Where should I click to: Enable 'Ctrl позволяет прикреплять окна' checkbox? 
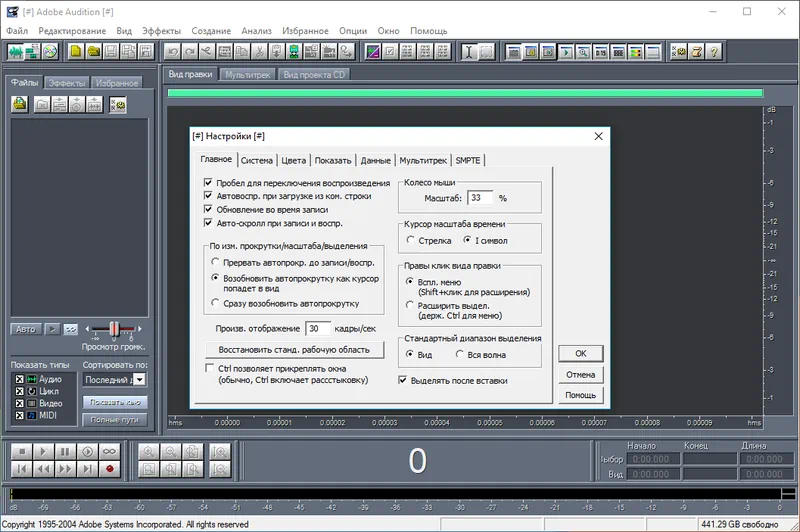209,368
